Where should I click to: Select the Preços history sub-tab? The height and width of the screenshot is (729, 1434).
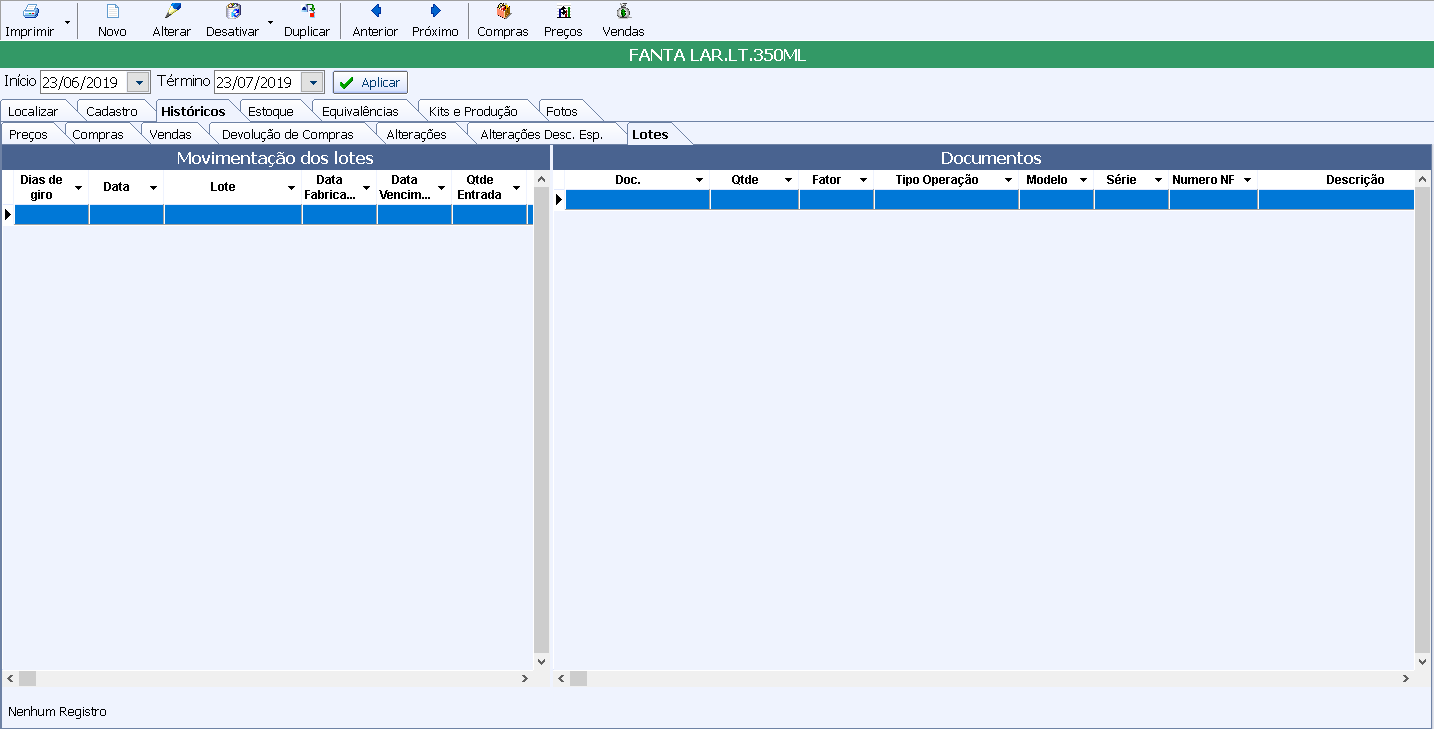point(28,134)
